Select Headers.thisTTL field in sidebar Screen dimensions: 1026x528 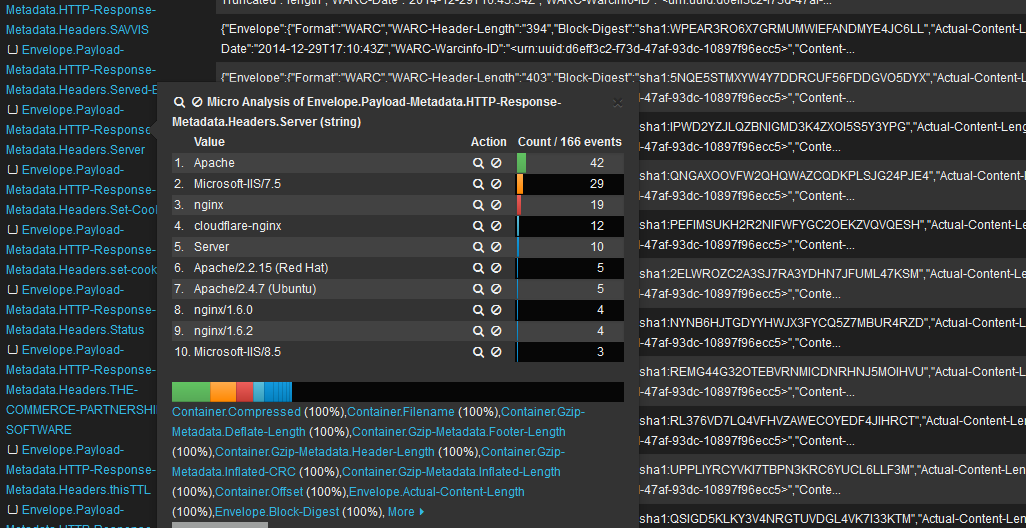pos(80,470)
